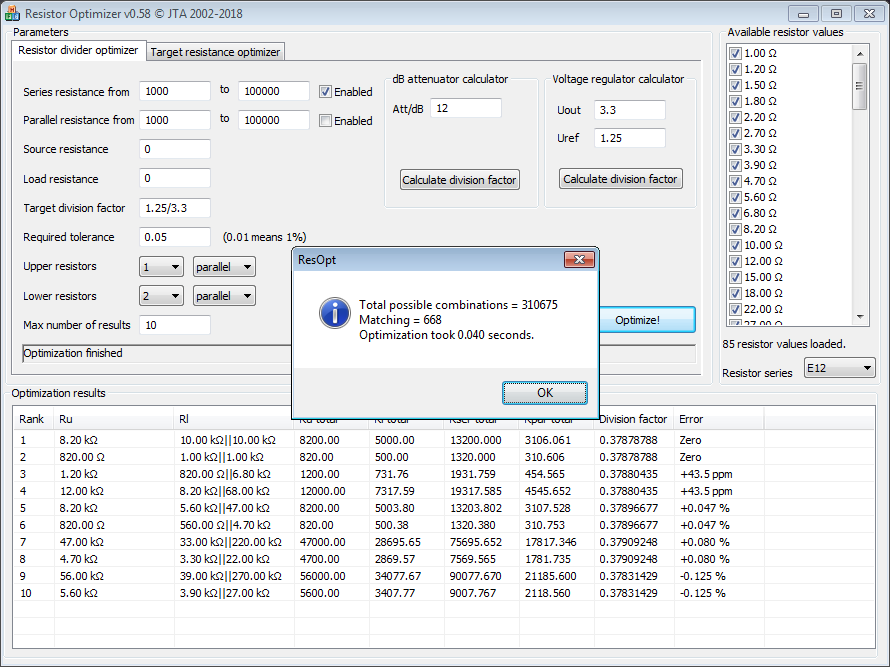Click the Resistor Optimizer title bar app icon
The image size is (890, 667).
tap(12, 14)
